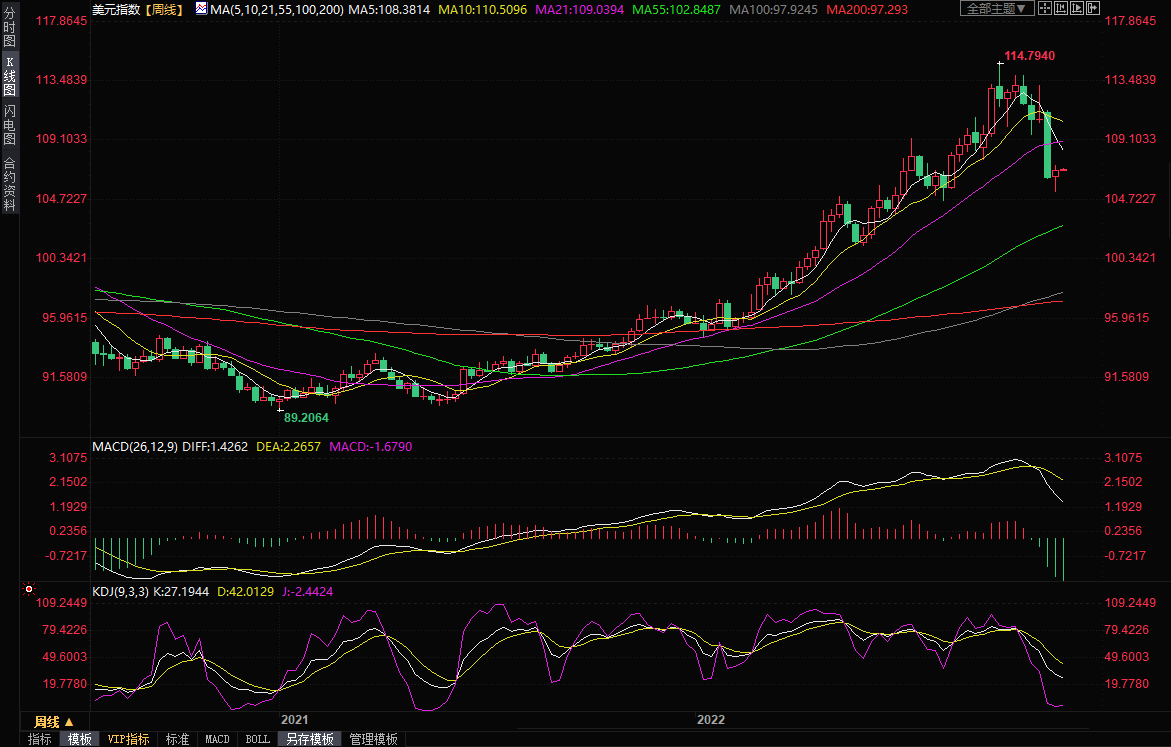Open the VIP指标 tab
The image size is (1171, 747).
point(129,739)
